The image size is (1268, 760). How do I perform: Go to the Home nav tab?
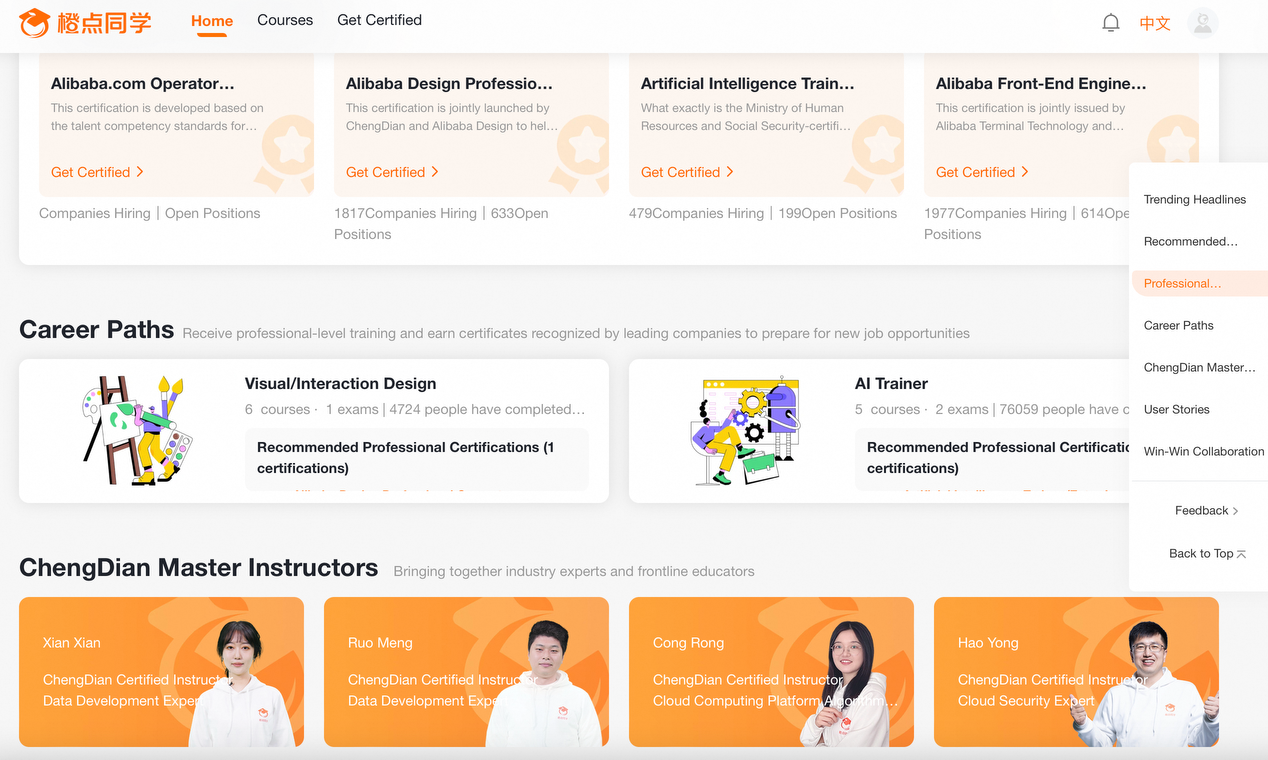coord(212,21)
